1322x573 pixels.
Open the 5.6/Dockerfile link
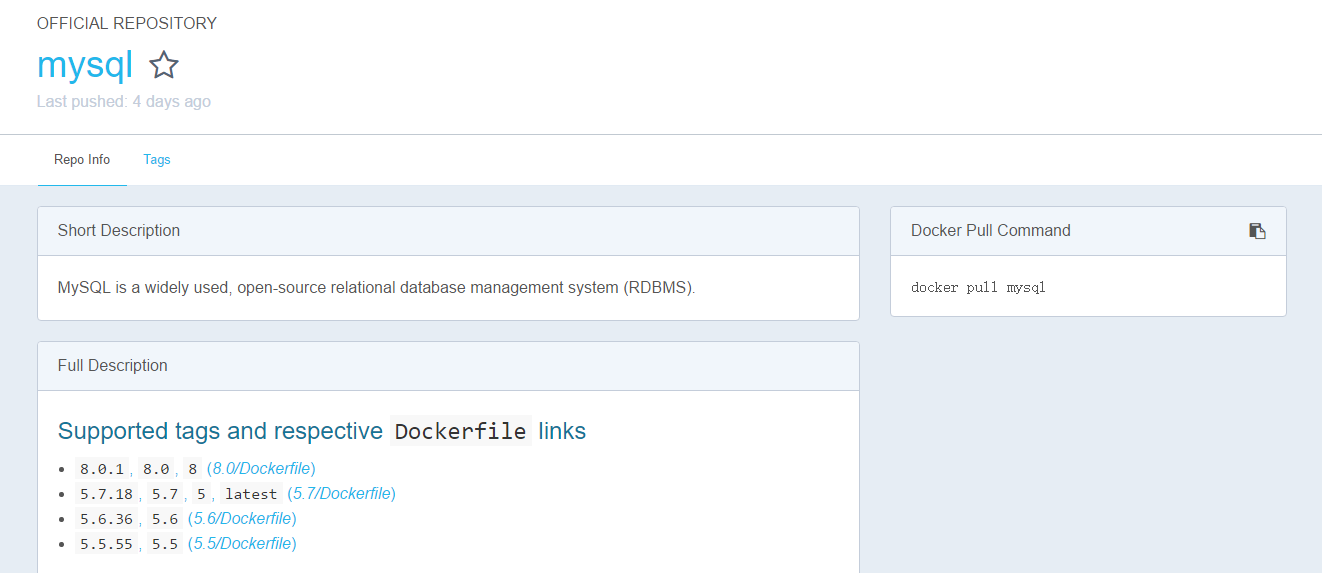(242, 519)
